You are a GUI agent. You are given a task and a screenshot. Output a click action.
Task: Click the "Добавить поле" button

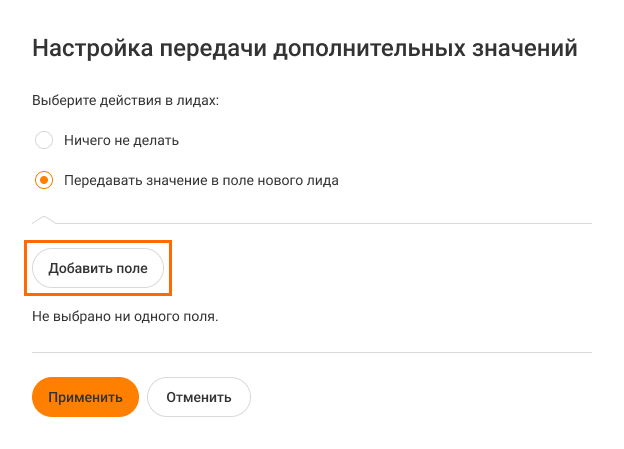(x=98, y=268)
